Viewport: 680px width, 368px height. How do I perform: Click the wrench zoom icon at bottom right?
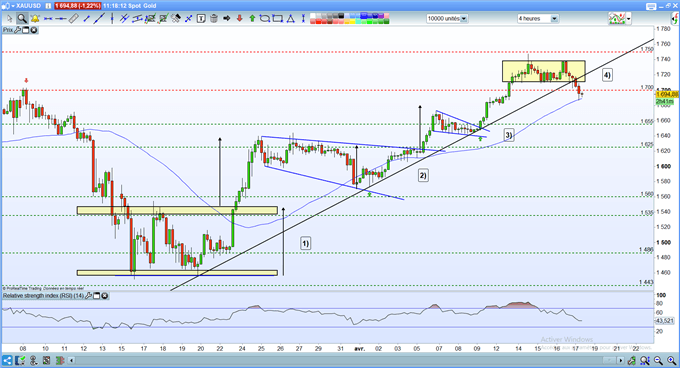[x=632, y=360]
